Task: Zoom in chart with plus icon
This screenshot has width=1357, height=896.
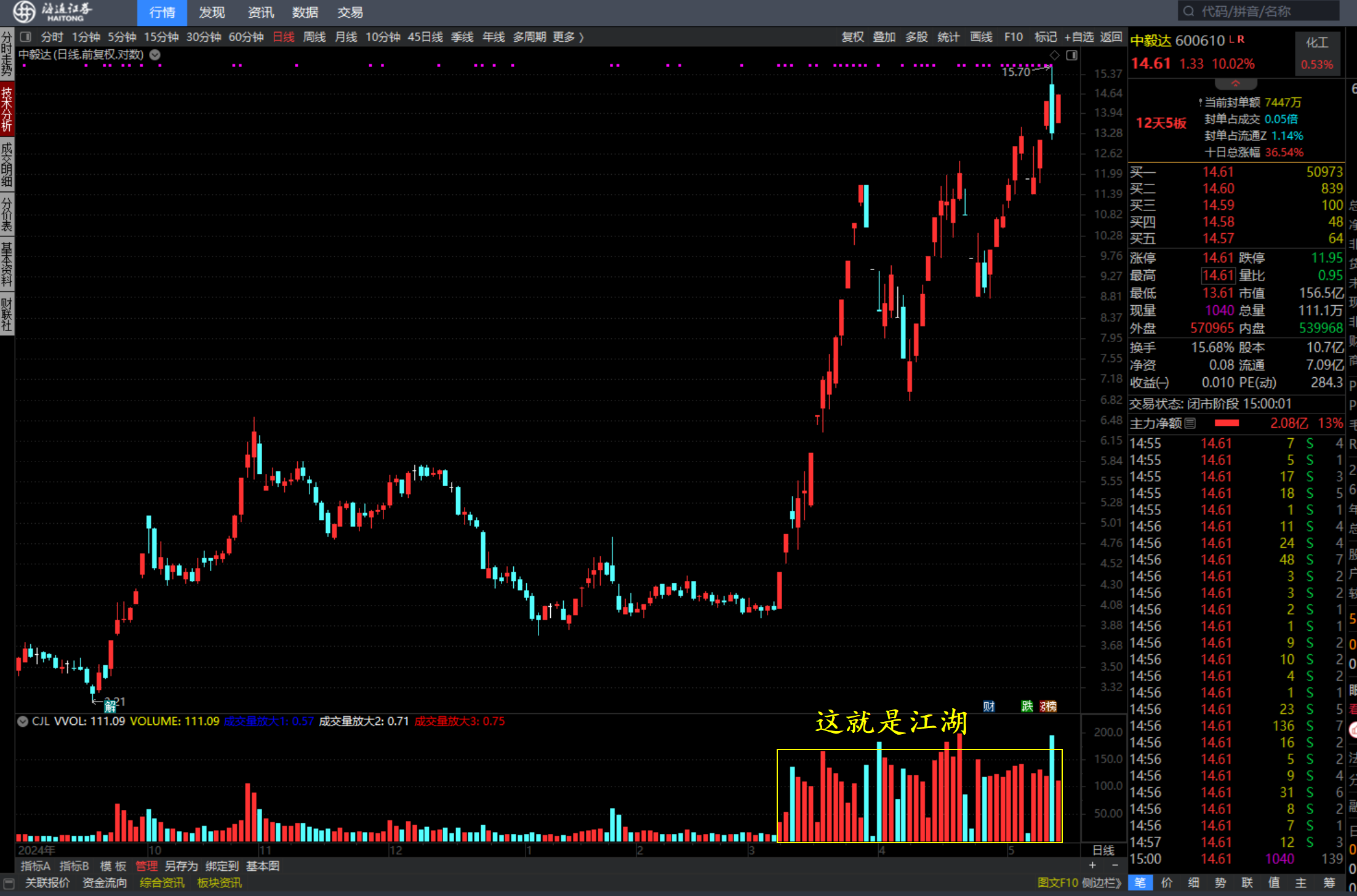Action: coord(1092,865)
